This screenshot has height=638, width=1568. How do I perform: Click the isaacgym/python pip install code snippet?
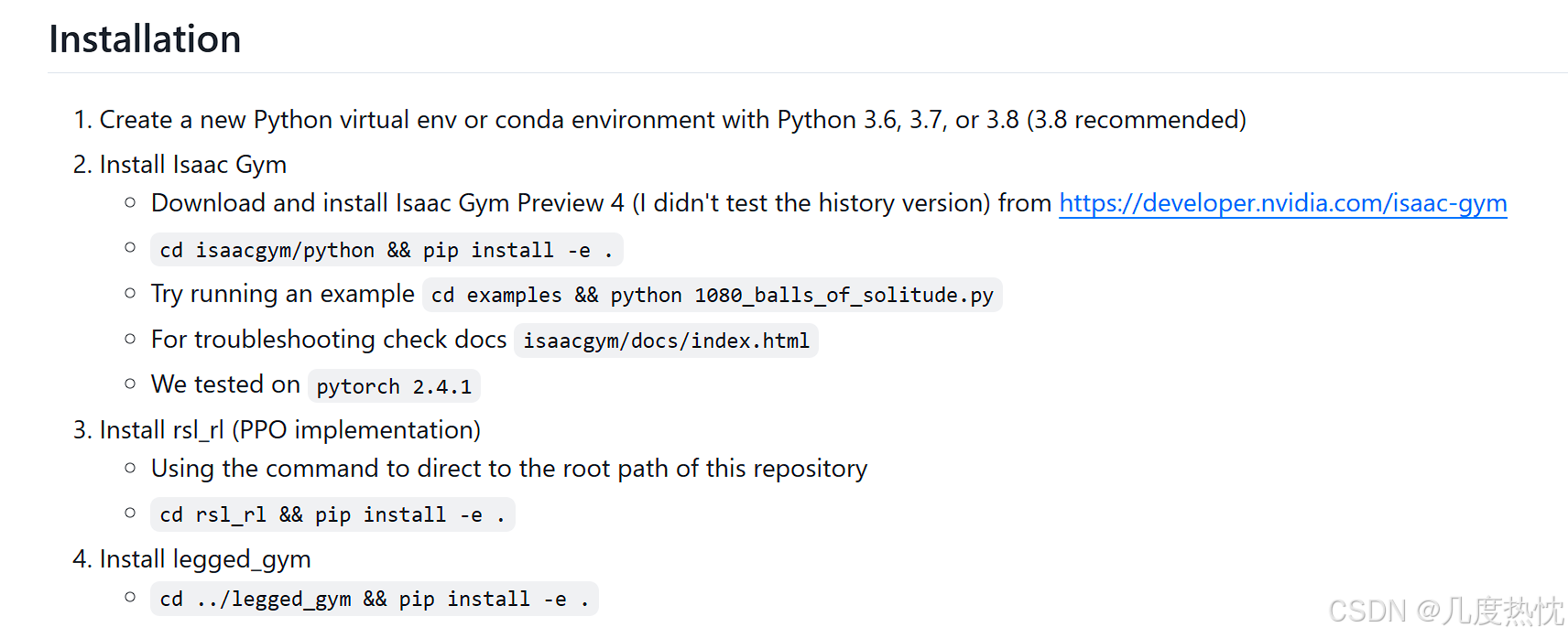[x=386, y=250]
